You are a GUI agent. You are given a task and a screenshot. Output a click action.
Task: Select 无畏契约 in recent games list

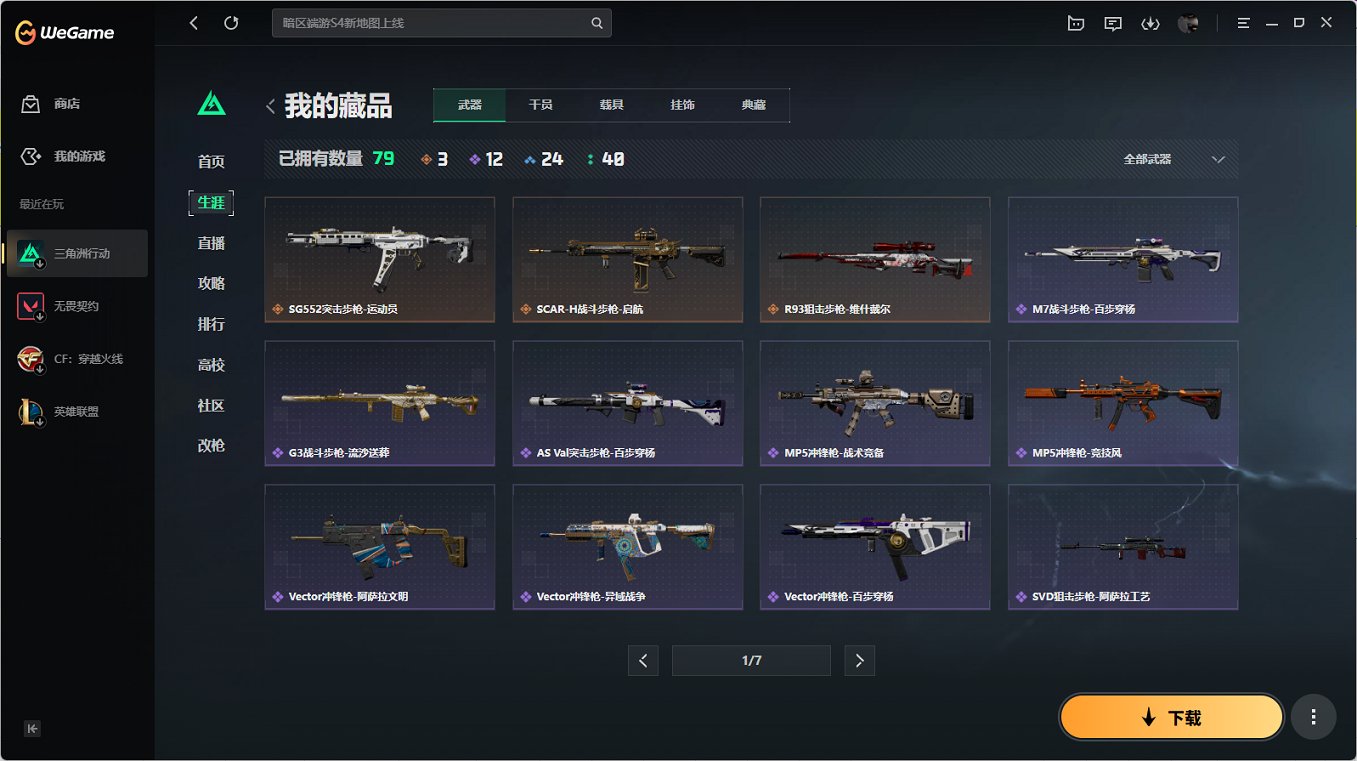coord(77,306)
